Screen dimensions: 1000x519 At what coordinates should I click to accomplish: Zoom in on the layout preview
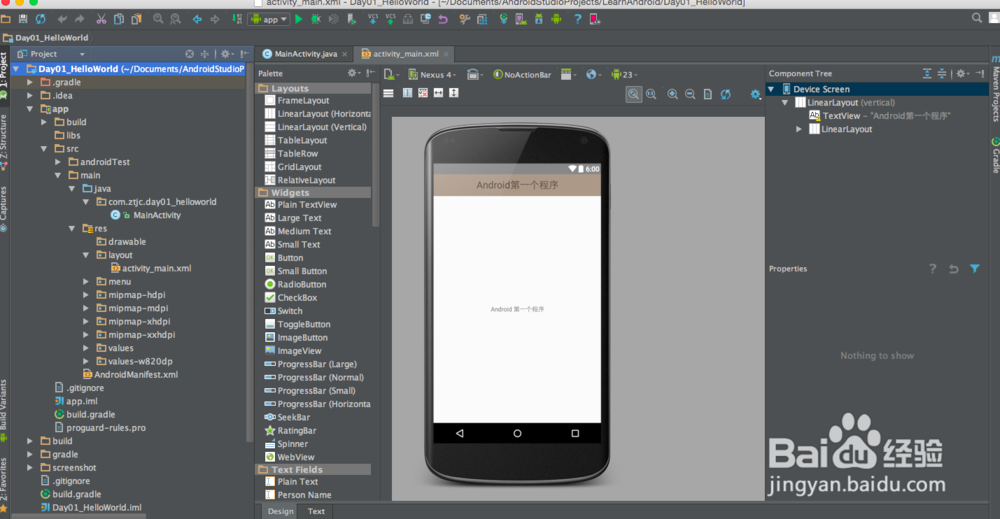pos(672,94)
